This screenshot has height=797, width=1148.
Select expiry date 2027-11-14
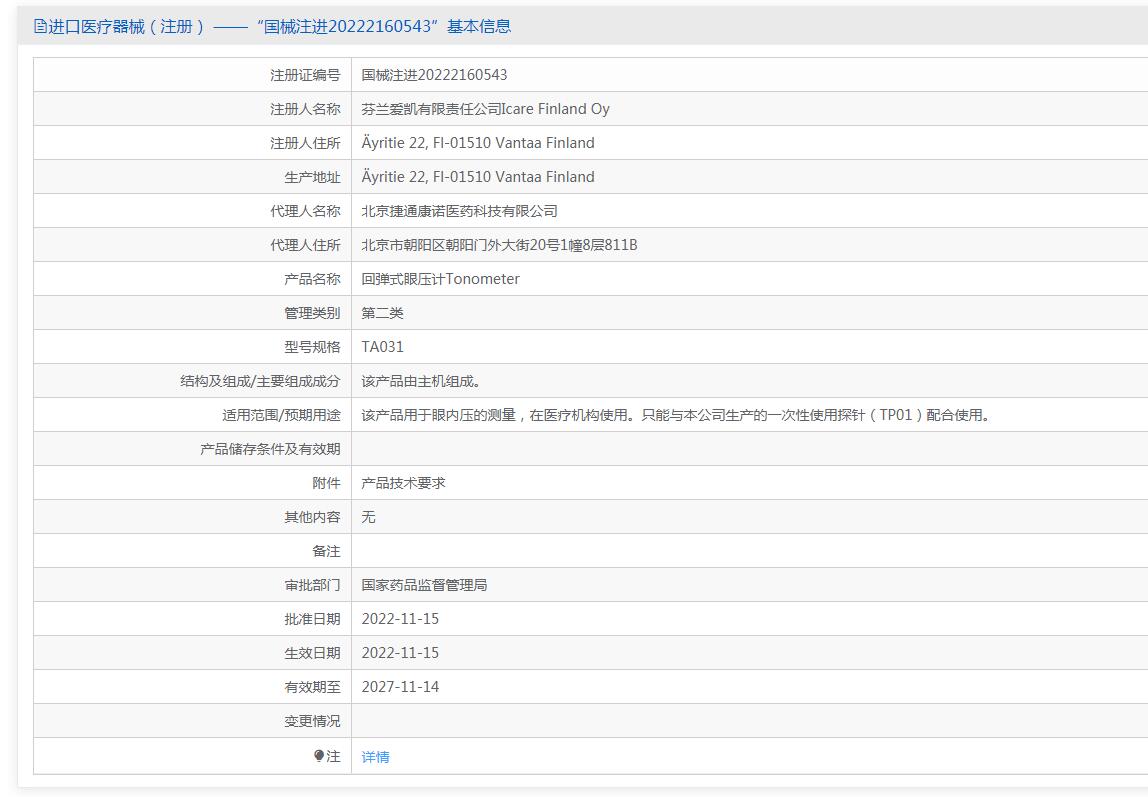pos(400,687)
